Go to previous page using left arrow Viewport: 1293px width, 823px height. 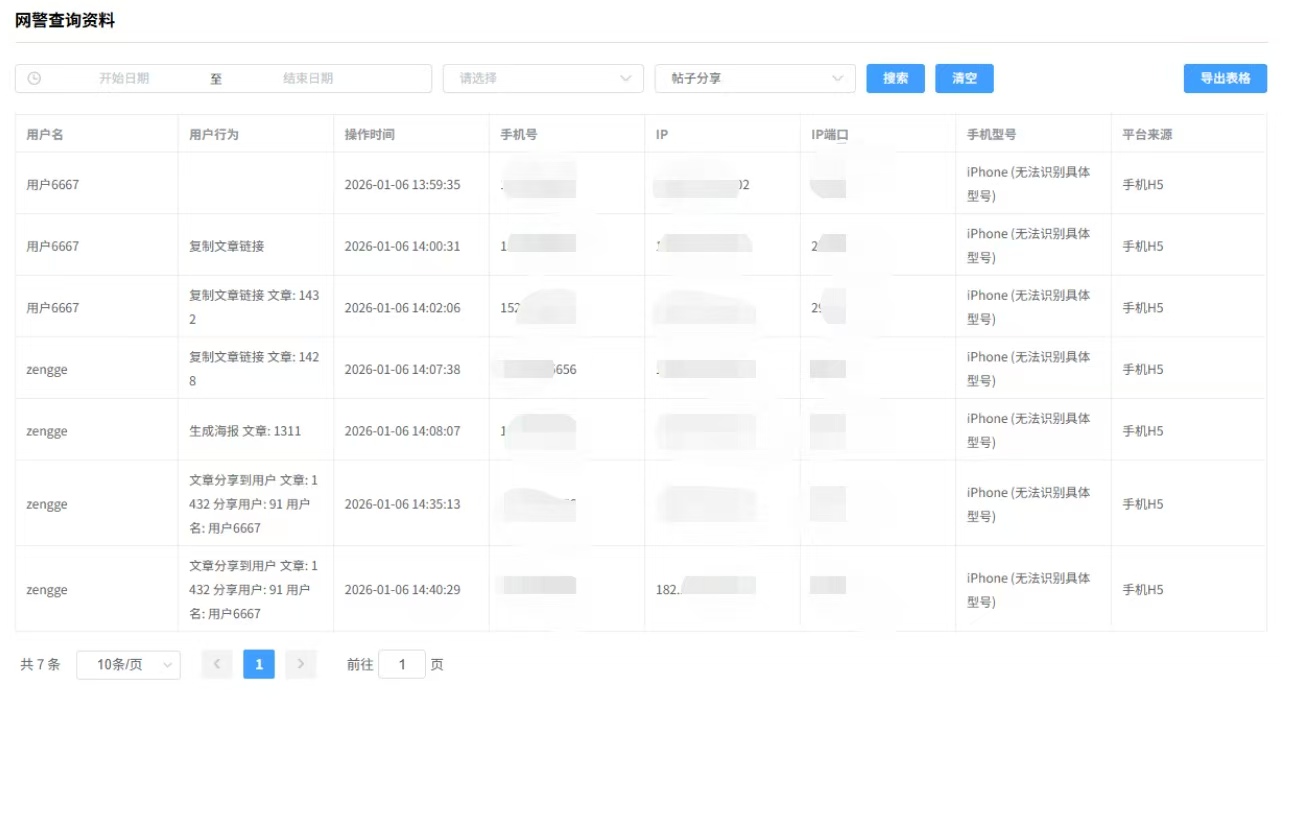point(217,664)
